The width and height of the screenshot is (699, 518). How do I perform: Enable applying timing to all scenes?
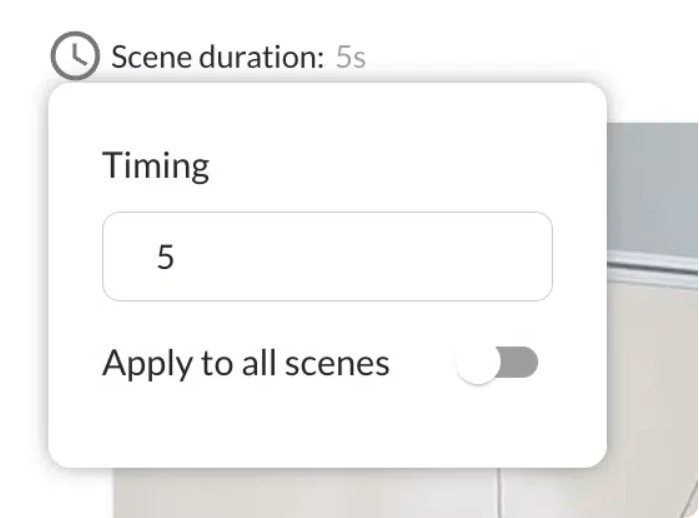click(x=497, y=364)
